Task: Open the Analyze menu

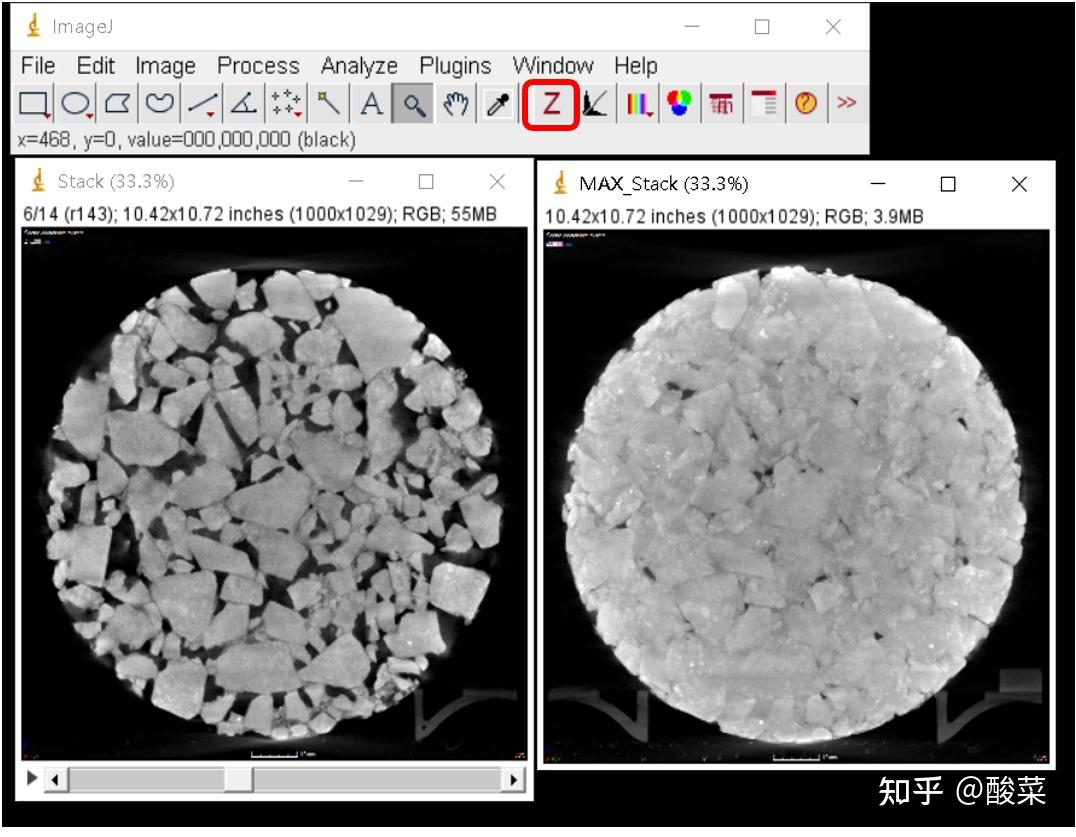Action: click(x=358, y=66)
